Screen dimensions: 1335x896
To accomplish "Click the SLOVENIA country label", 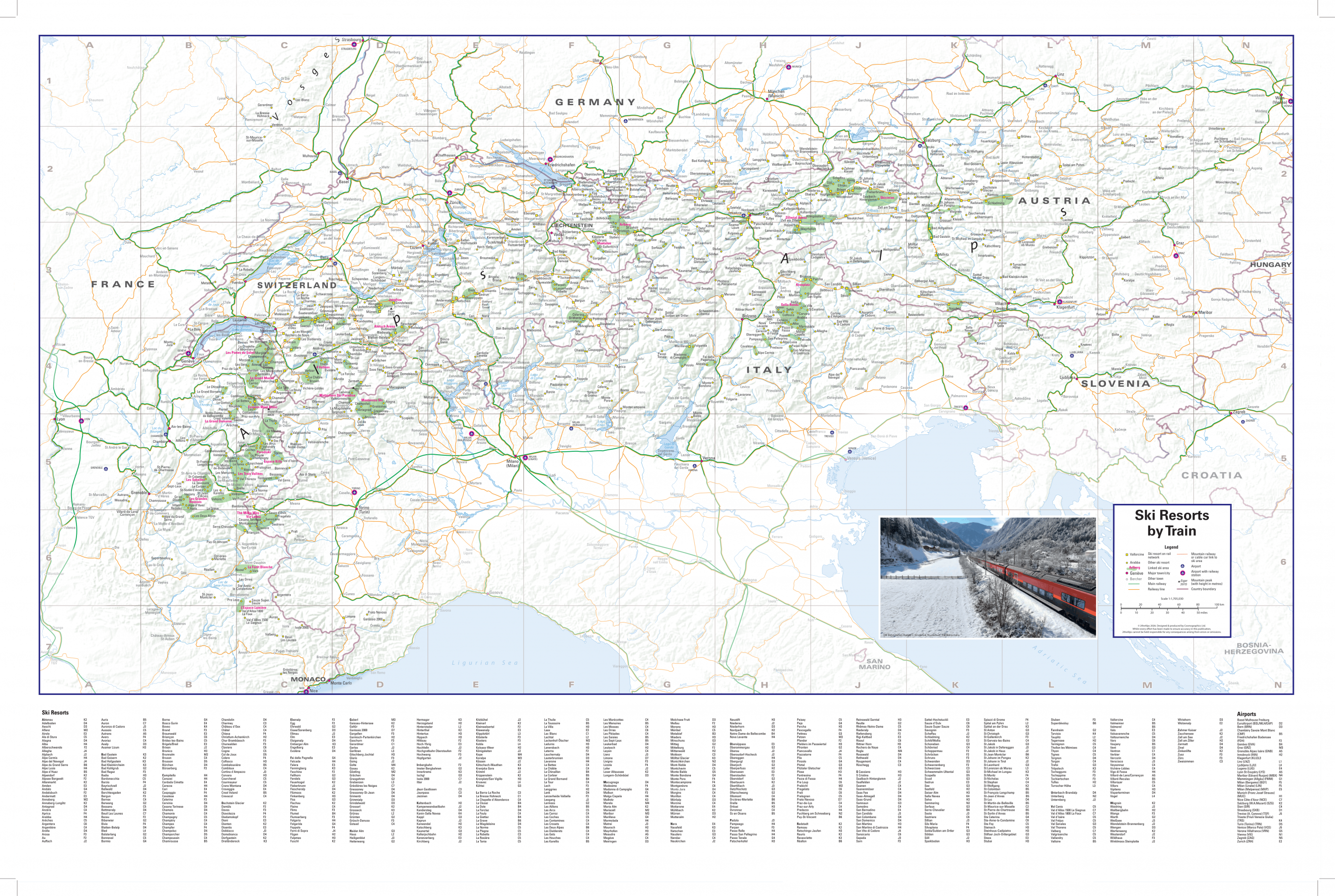I will 1115,383.
